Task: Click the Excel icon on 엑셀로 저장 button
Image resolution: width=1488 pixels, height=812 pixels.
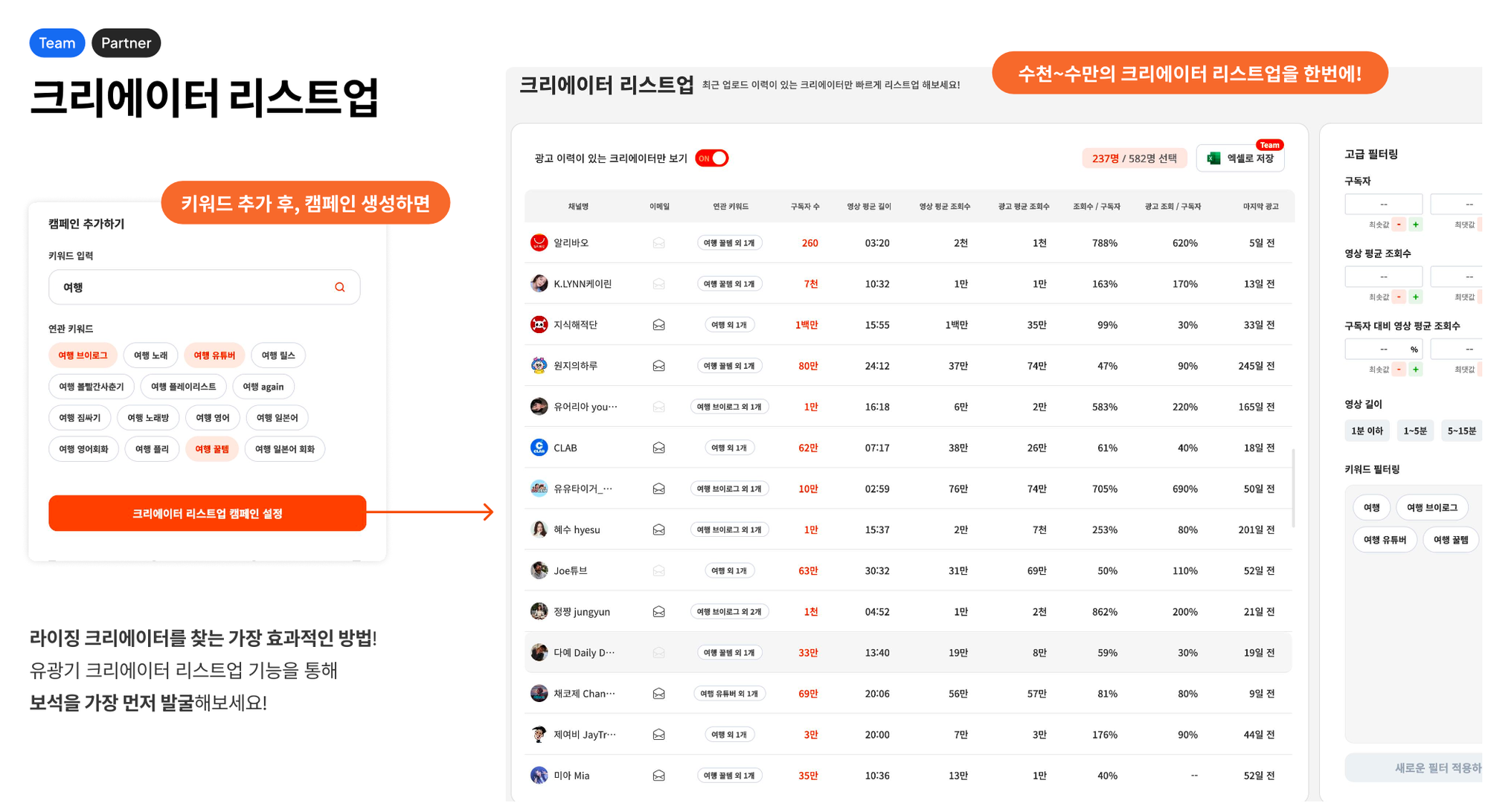Action: click(x=1213, y=158)
